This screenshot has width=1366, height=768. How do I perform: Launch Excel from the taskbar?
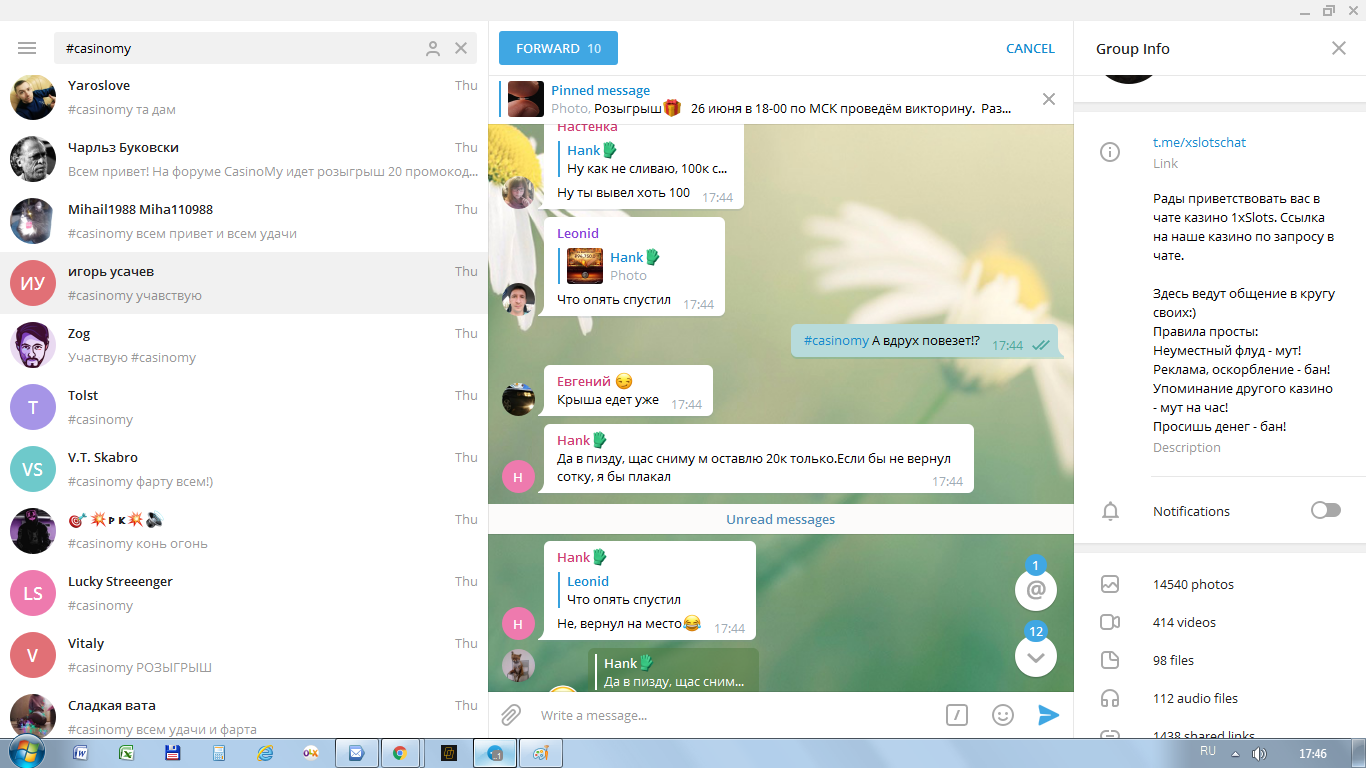127,754
